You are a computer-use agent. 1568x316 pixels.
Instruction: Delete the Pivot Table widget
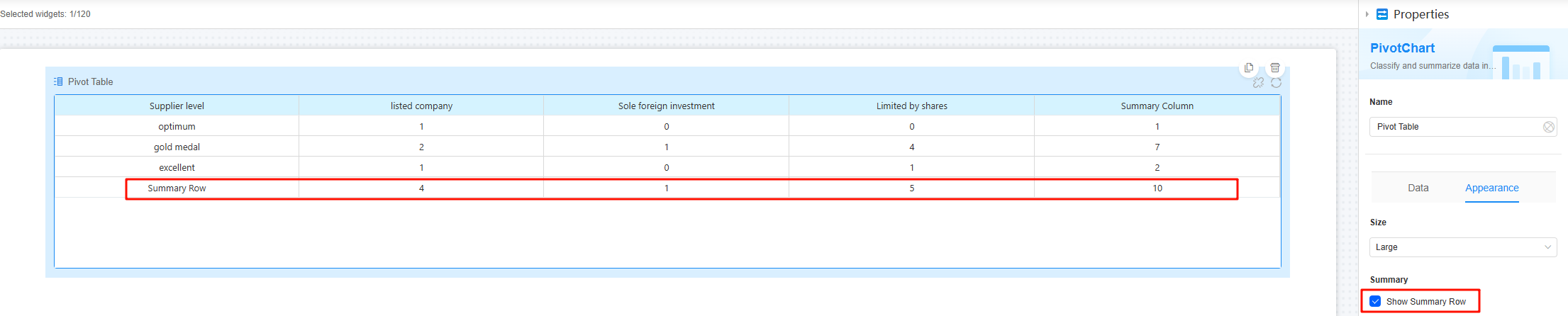(x=1275, y=68)
